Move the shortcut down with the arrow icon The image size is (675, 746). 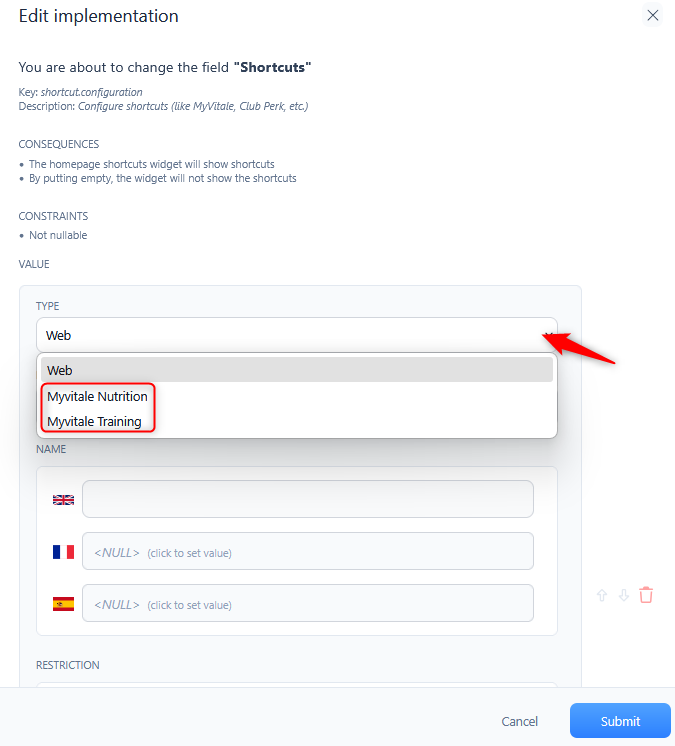[624, 595]
